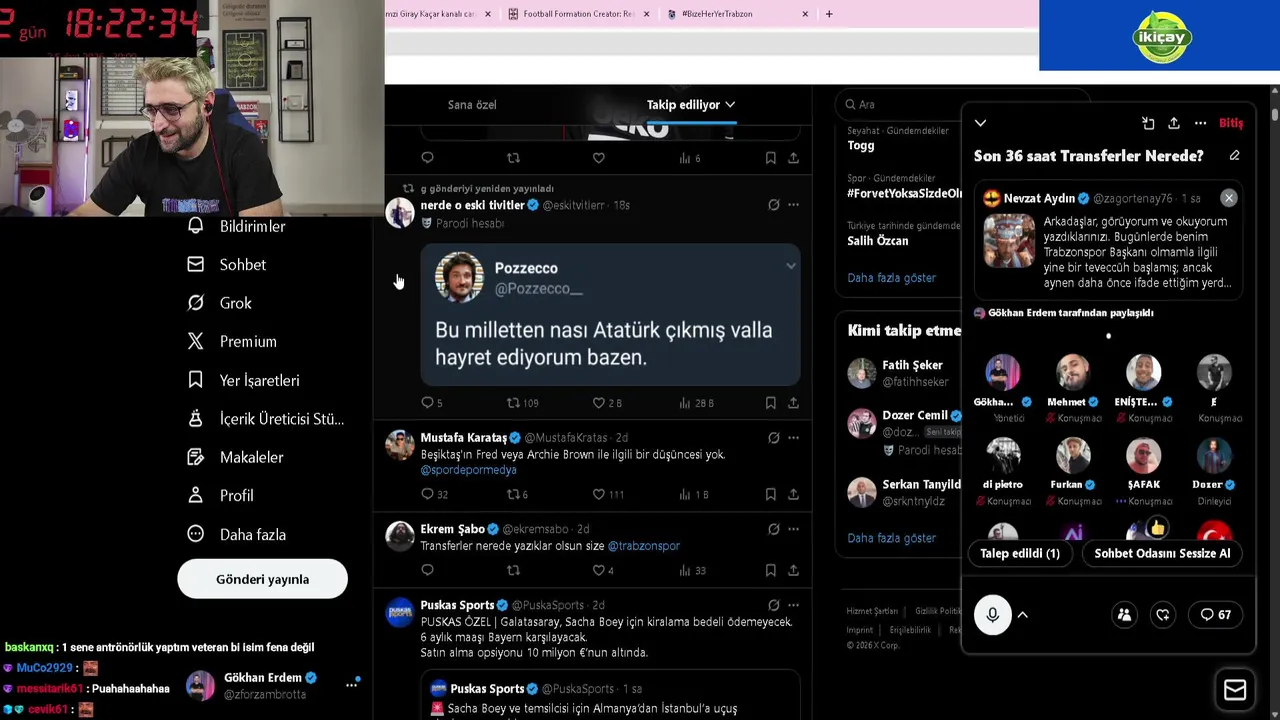Dismiss the Nevzat Aydın shared tweet
The width and height of the screenshot is (1280, 720).
1229,198
